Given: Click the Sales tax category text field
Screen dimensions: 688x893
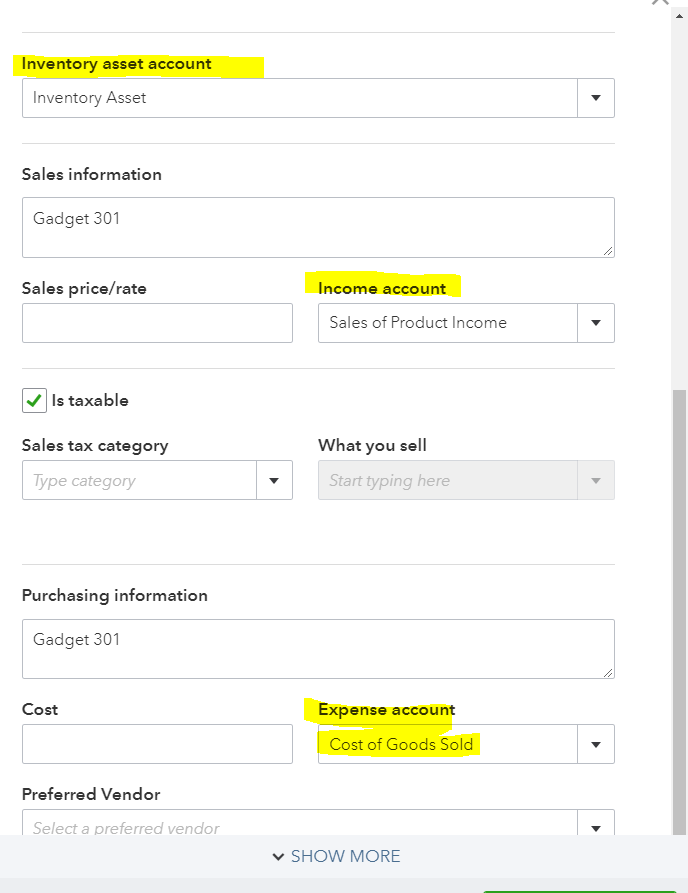Looking at the screenshot, I should click(x=139, y=481).
